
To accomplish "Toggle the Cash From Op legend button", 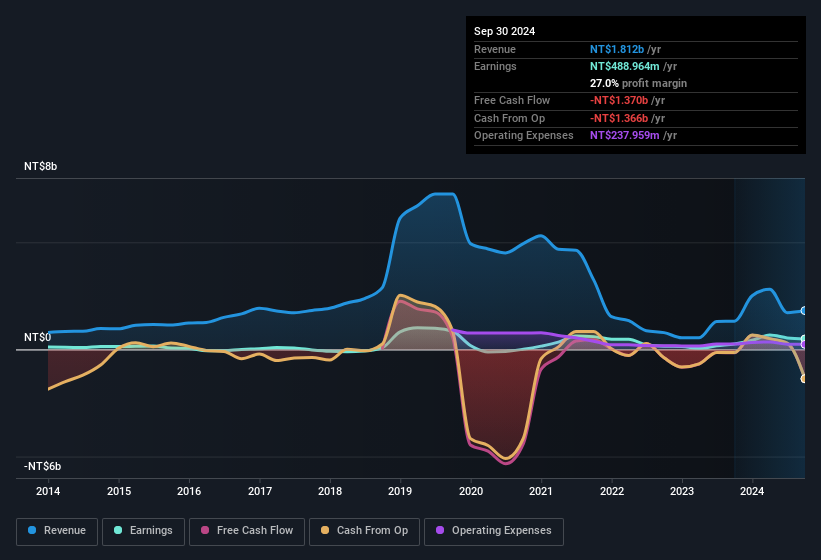I will point(364,531).
